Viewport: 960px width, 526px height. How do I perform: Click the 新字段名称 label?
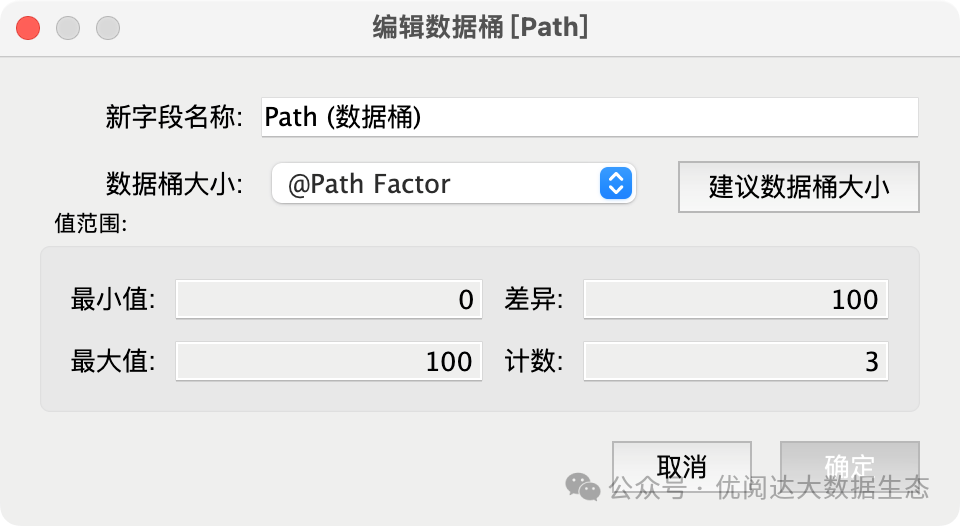click(x=174, y=117)
